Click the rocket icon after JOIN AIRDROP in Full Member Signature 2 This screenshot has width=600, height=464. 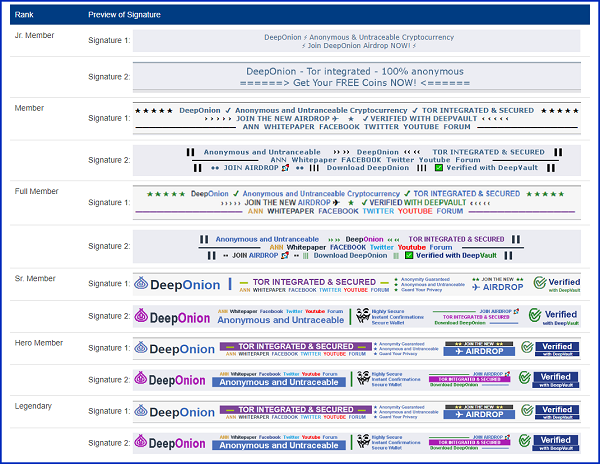tap(285, 255)
